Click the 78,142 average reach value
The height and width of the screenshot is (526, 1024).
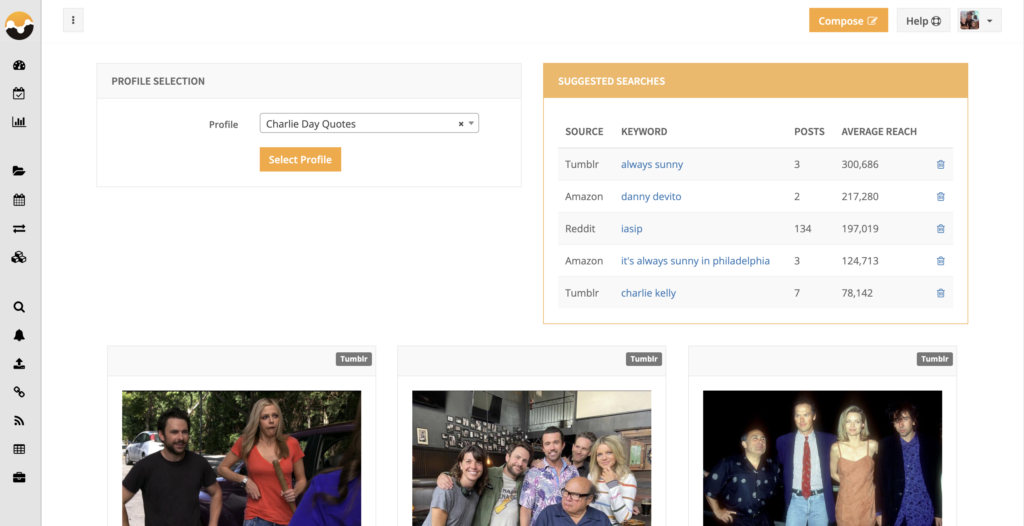click(857, 293)
